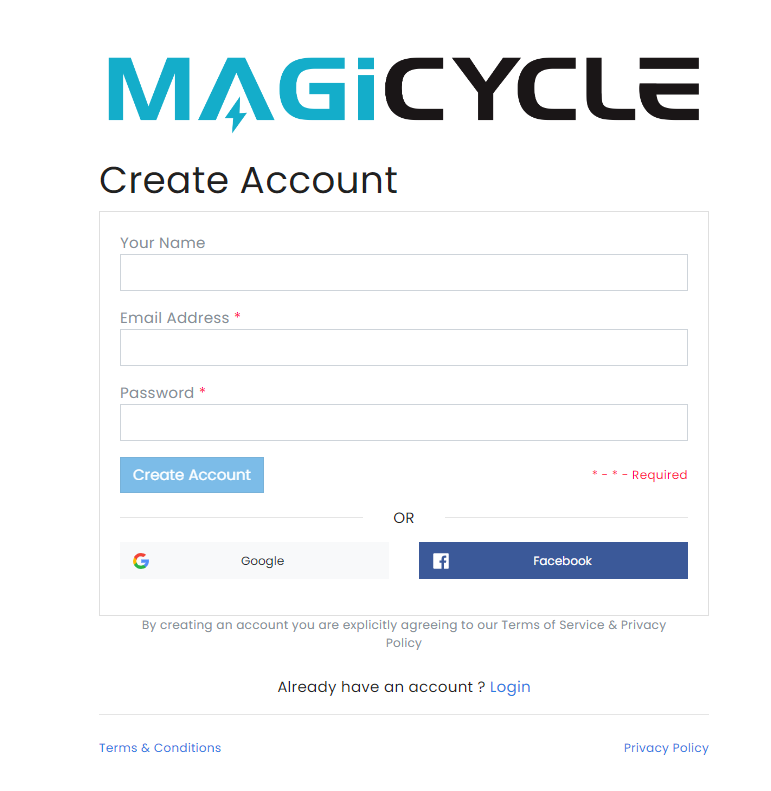Click the Google G icon
The width and height of the screenshot is (771, 791).
coord(141,560)
